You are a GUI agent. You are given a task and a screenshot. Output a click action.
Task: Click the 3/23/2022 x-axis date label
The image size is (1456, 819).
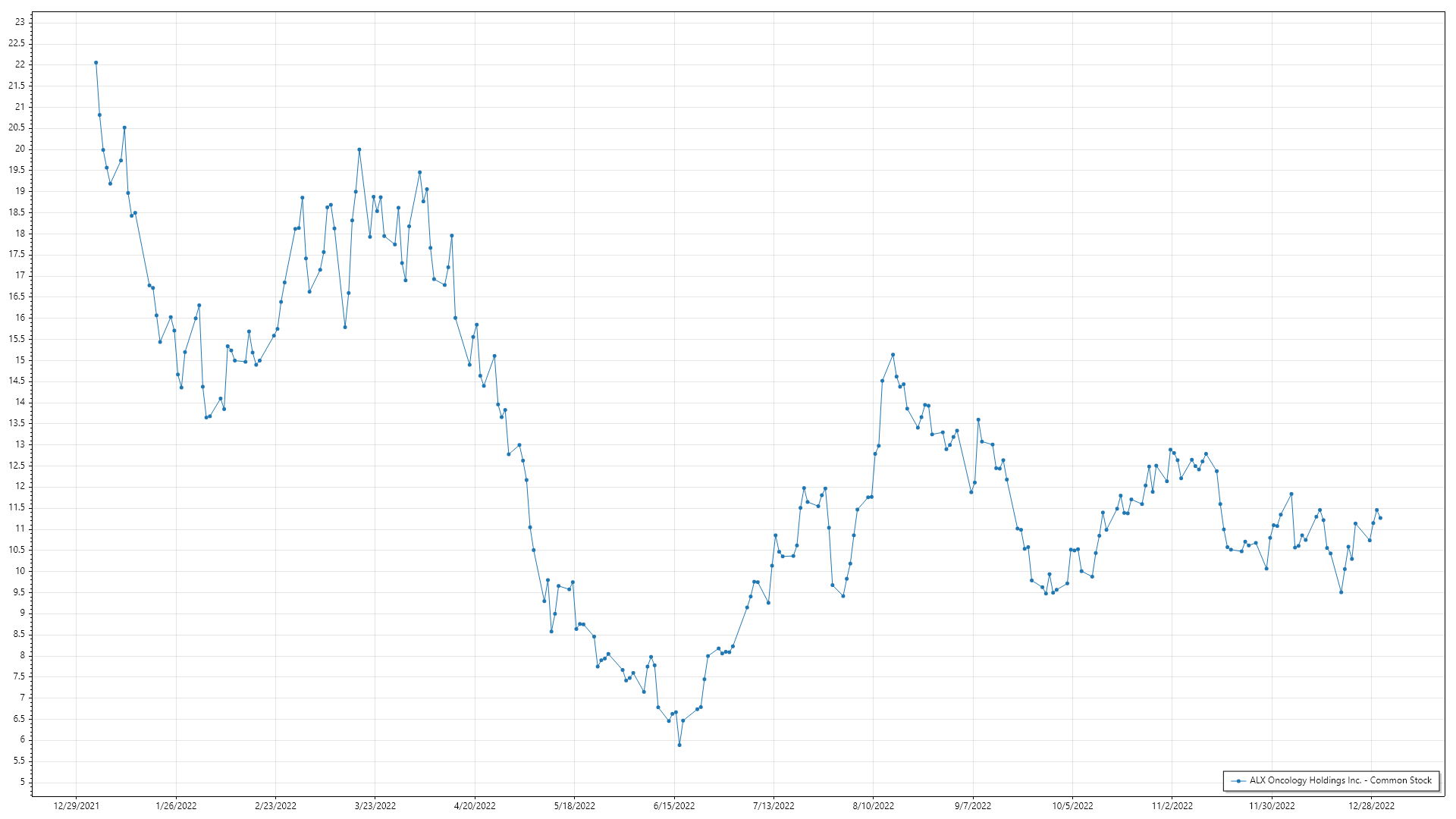tap(375, 806)
